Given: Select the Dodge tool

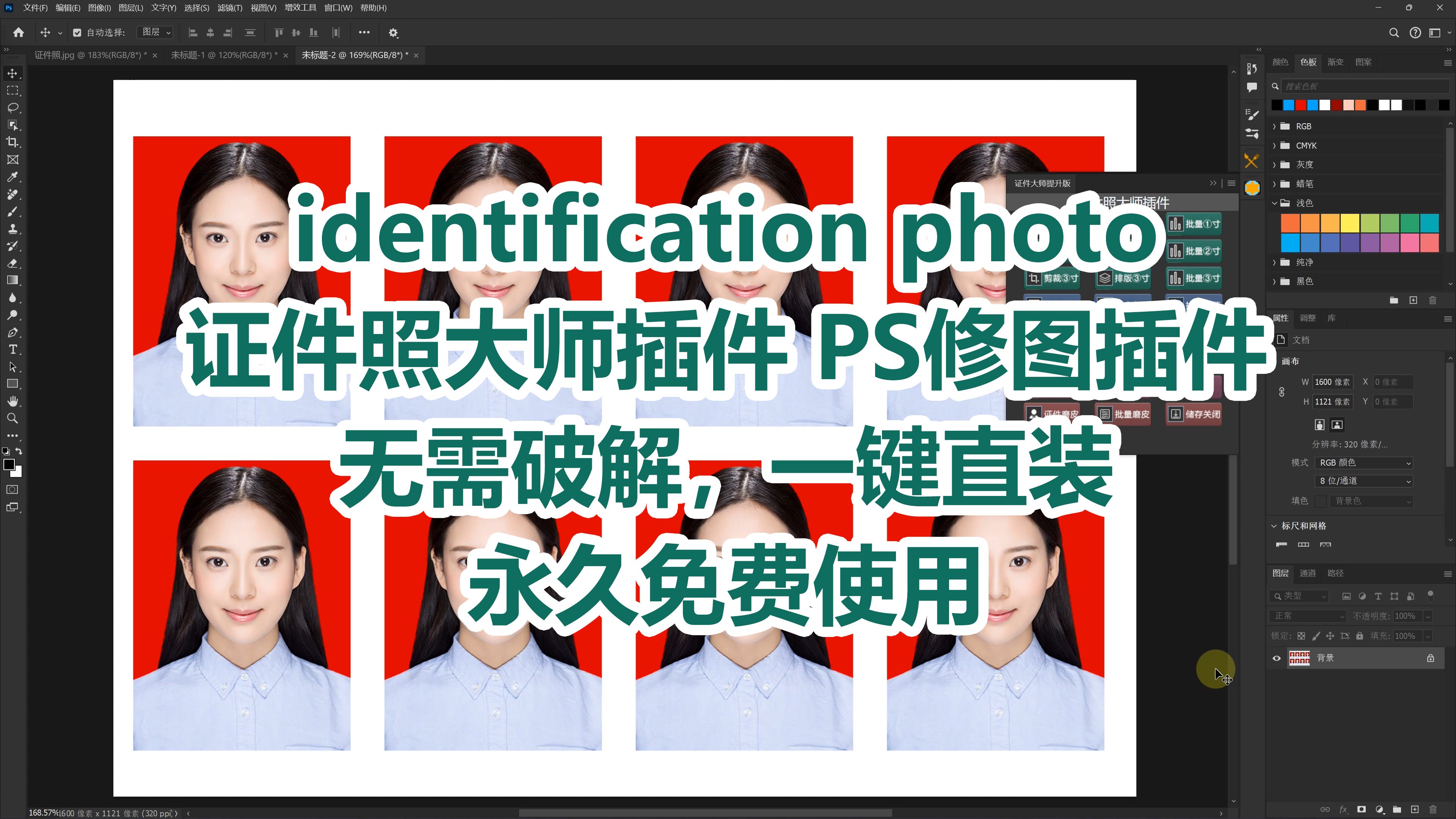Looking at the screenshot, I should [13, 315].
